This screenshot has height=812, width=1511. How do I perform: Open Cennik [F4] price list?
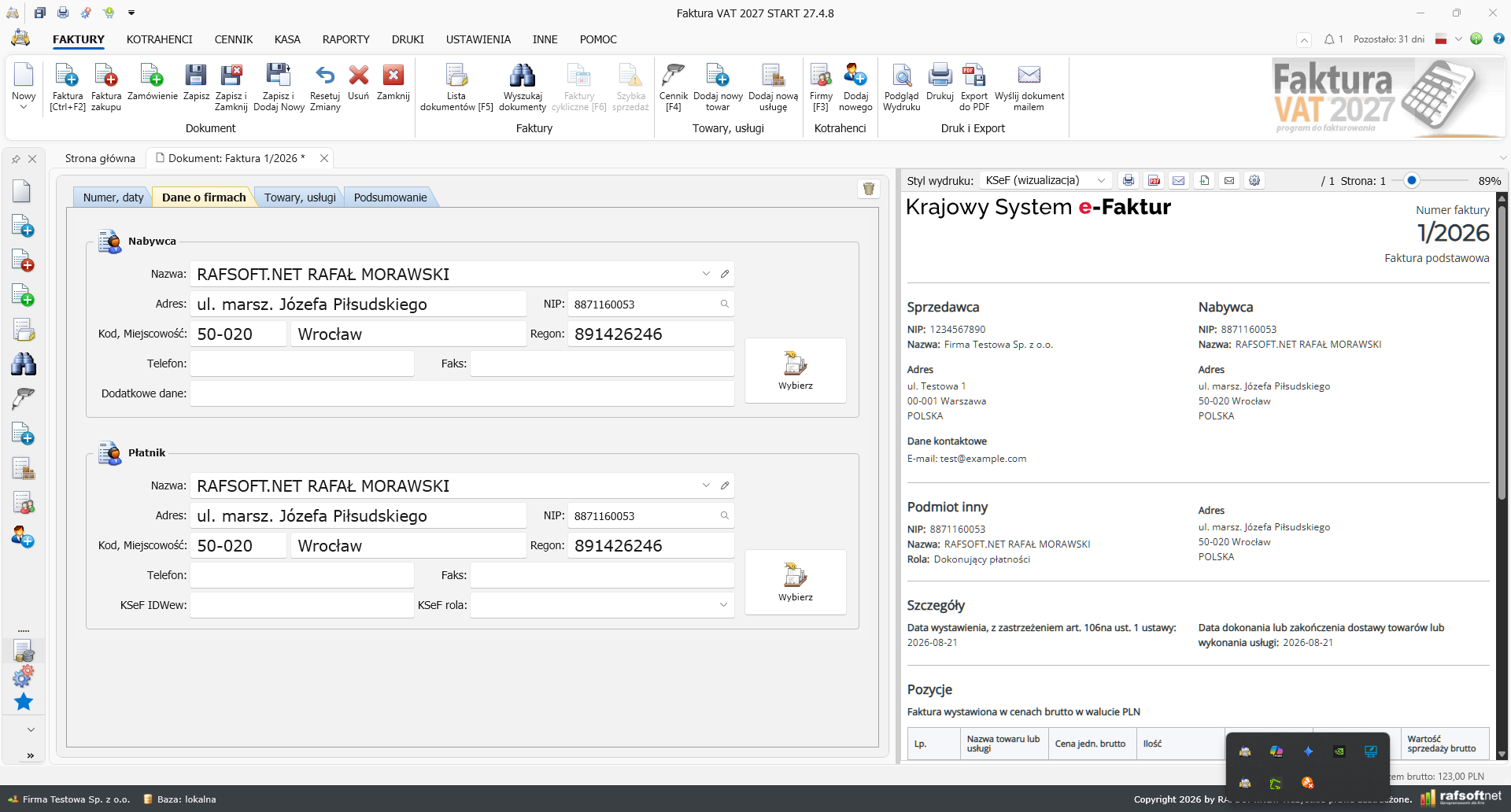click(674, 87)
